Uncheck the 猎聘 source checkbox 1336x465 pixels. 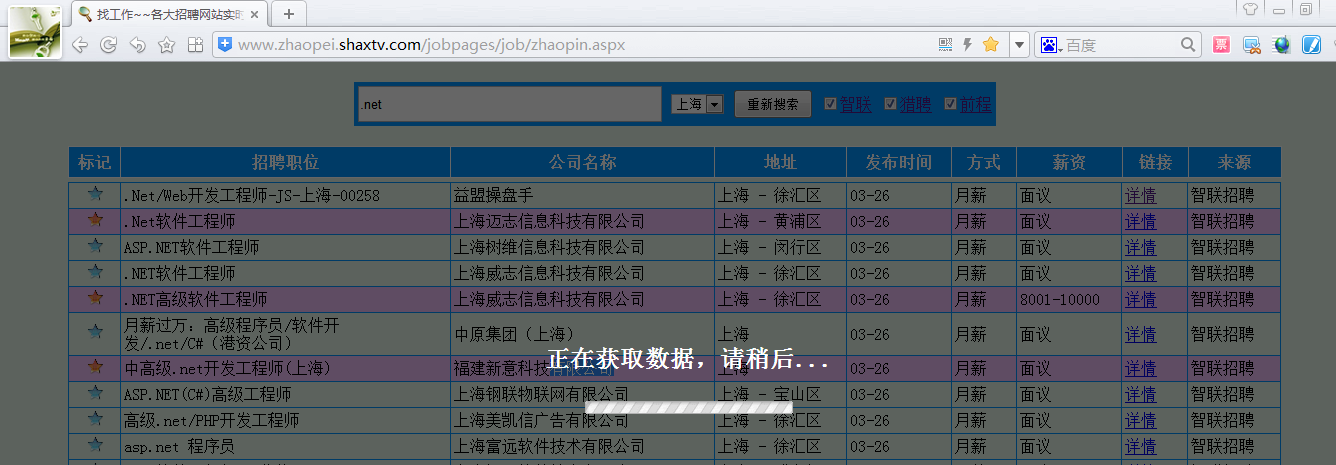[x=890, y=104]
